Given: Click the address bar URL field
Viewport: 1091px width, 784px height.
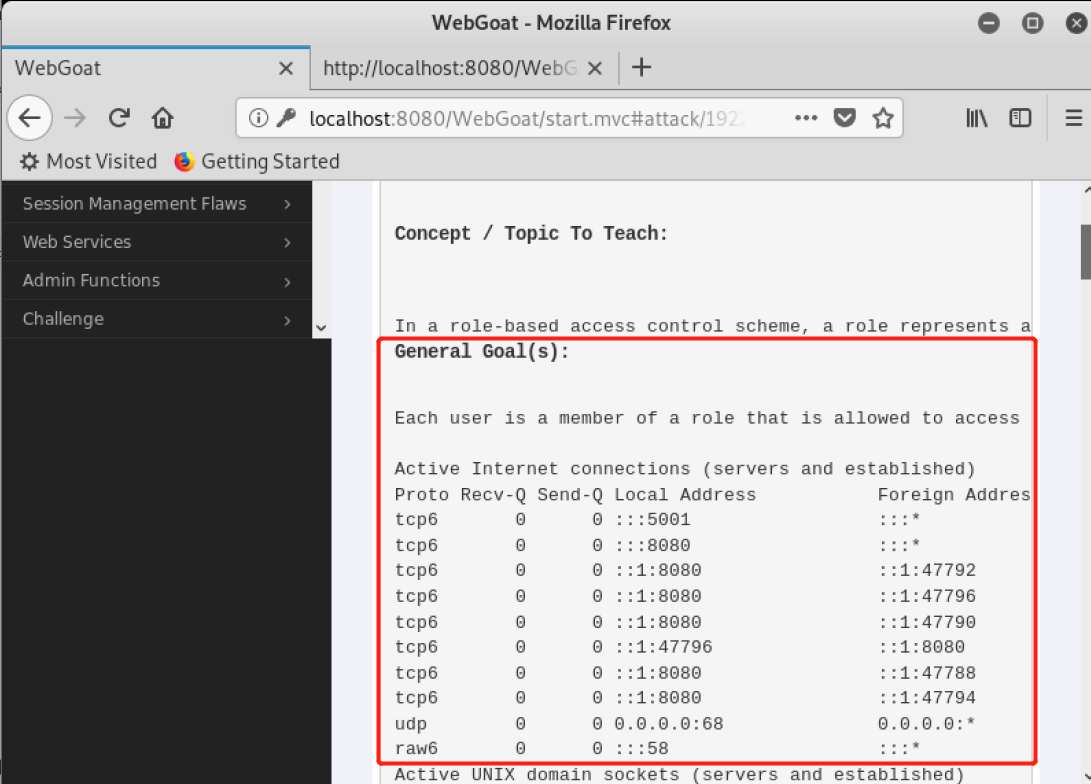Looking at the screenshot, I should [x=527, y=118].
